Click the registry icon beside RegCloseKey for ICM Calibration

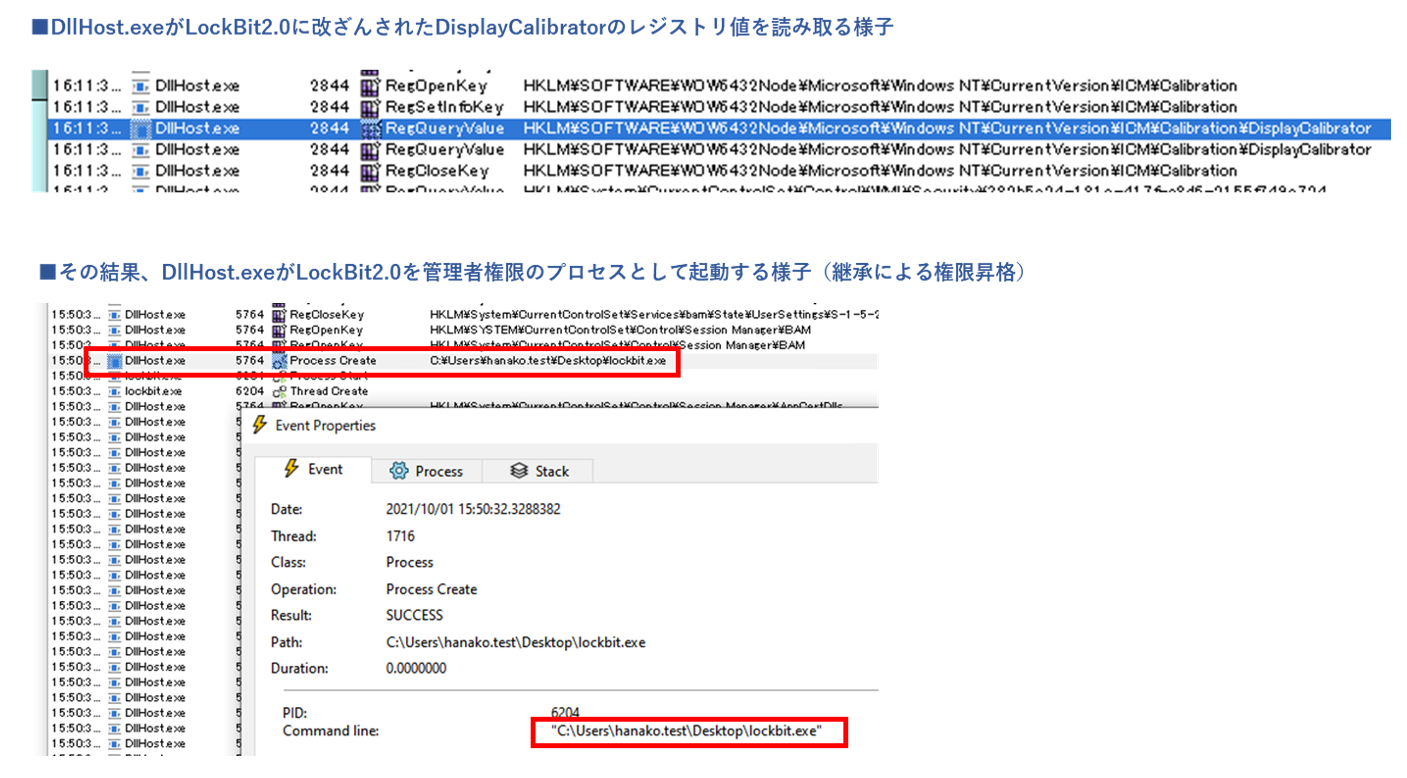point(370,170)
